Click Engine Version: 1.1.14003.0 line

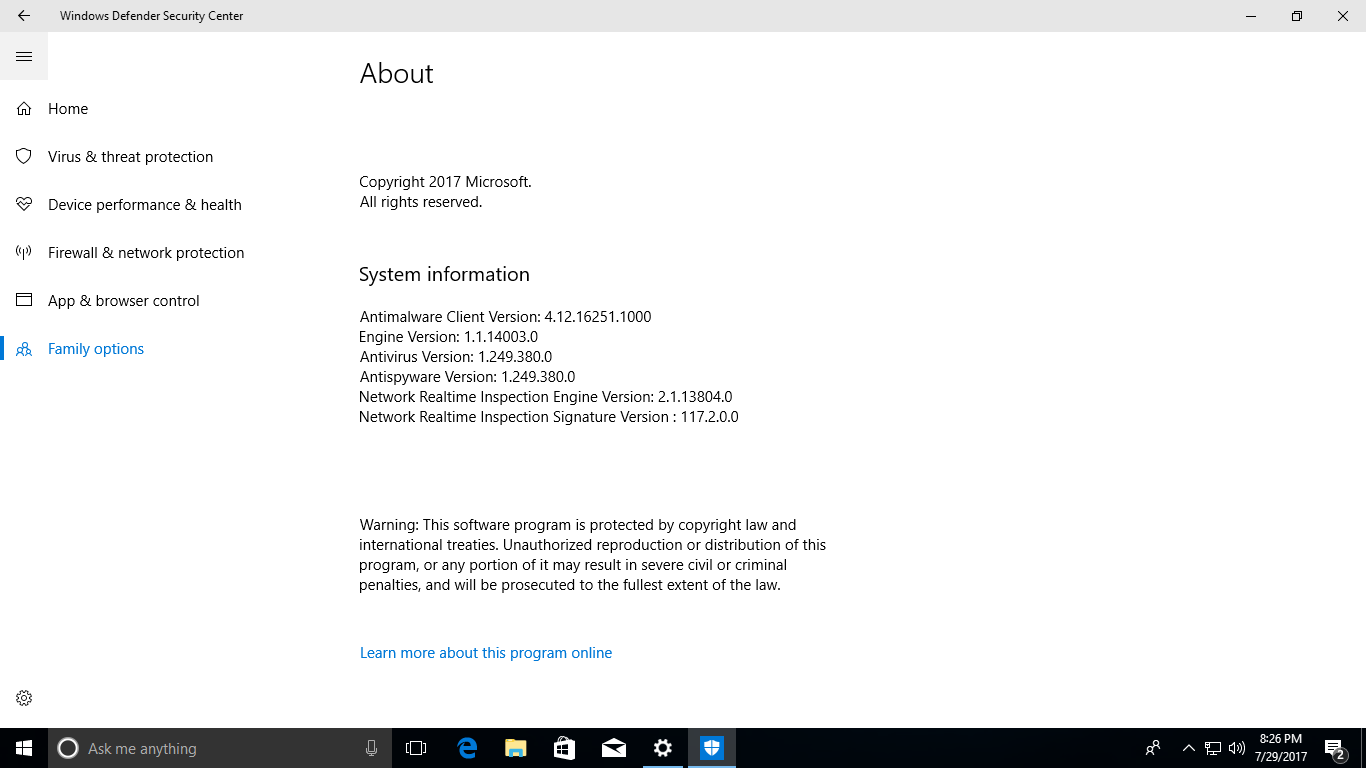point(449,337)
